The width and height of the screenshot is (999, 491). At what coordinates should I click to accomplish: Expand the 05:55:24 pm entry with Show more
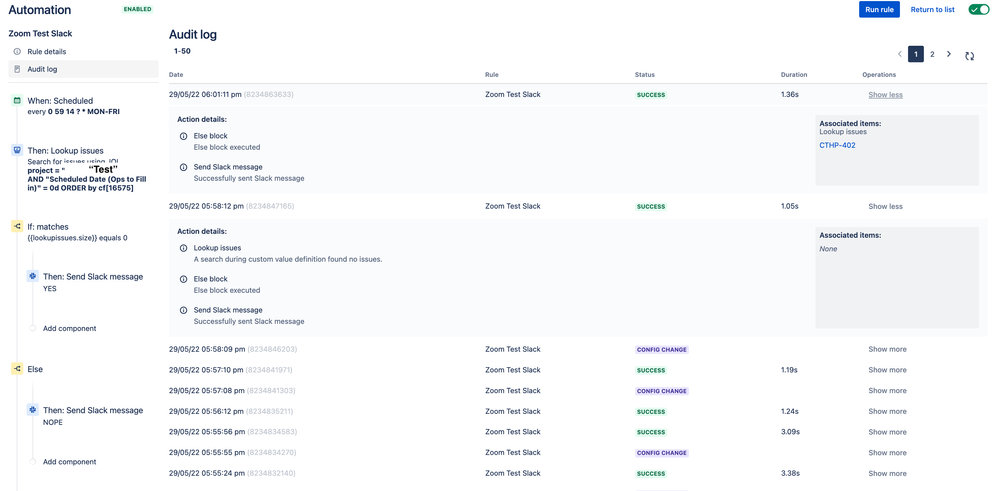coord(887,473)
